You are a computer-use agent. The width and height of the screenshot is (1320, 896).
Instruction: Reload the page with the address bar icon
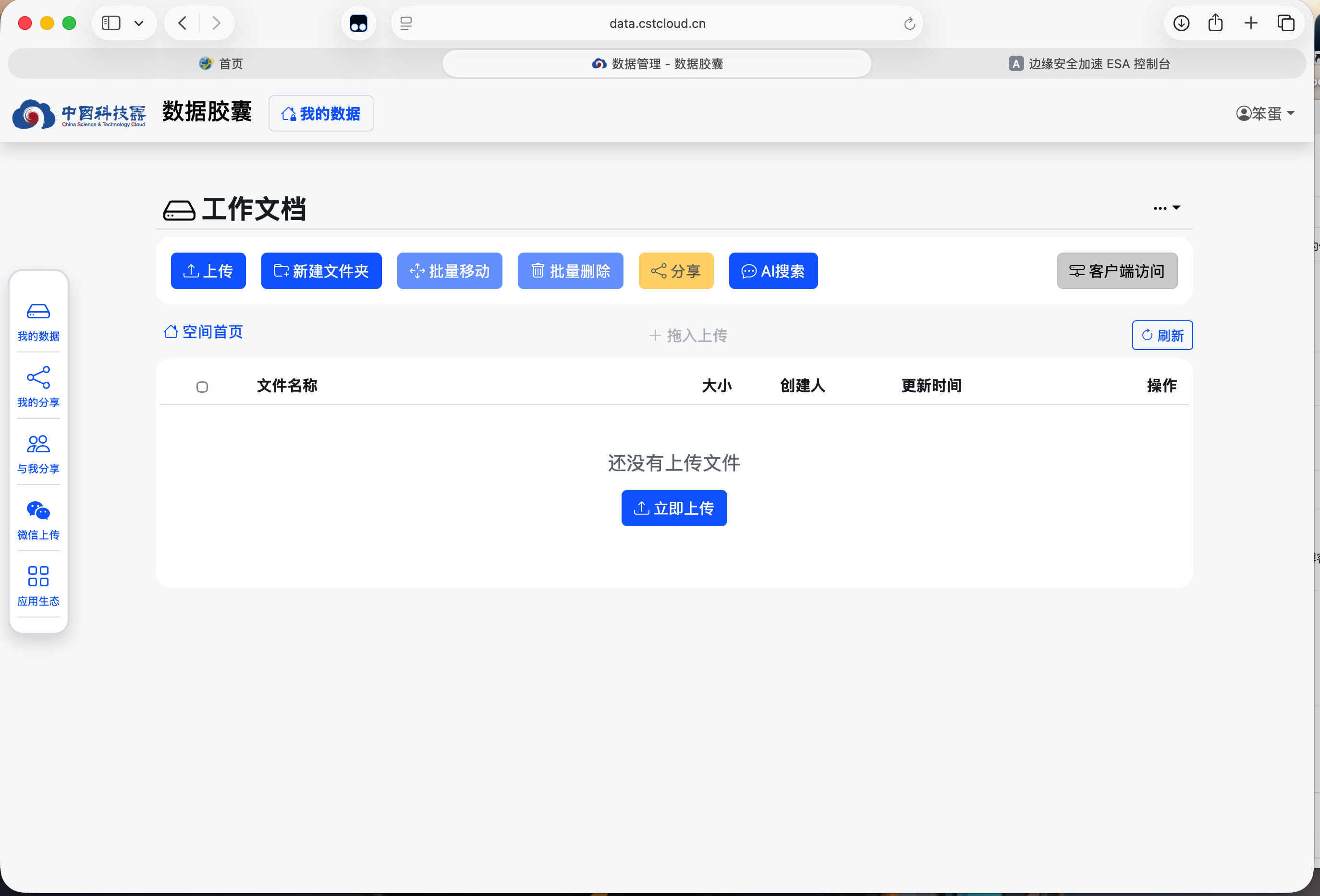click(x=909, y=23)
